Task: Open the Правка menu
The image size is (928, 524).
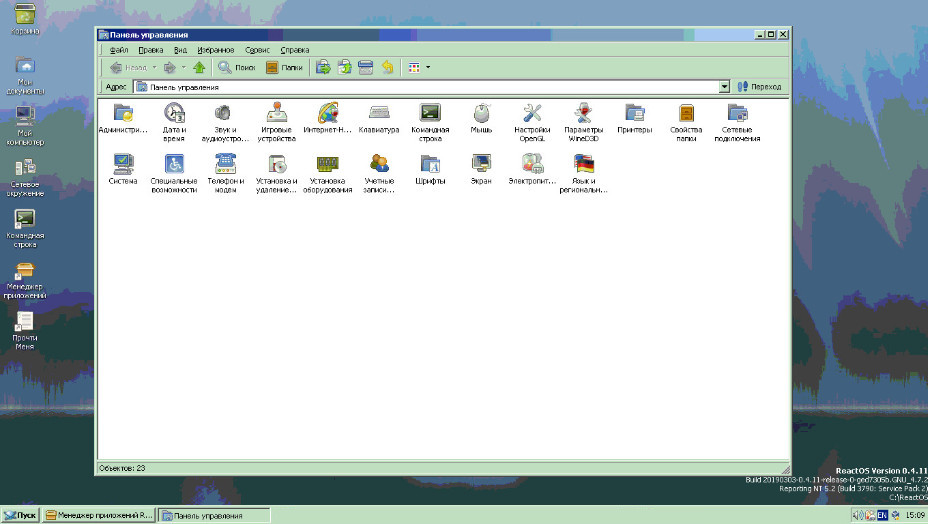Action: click(151, 50)
